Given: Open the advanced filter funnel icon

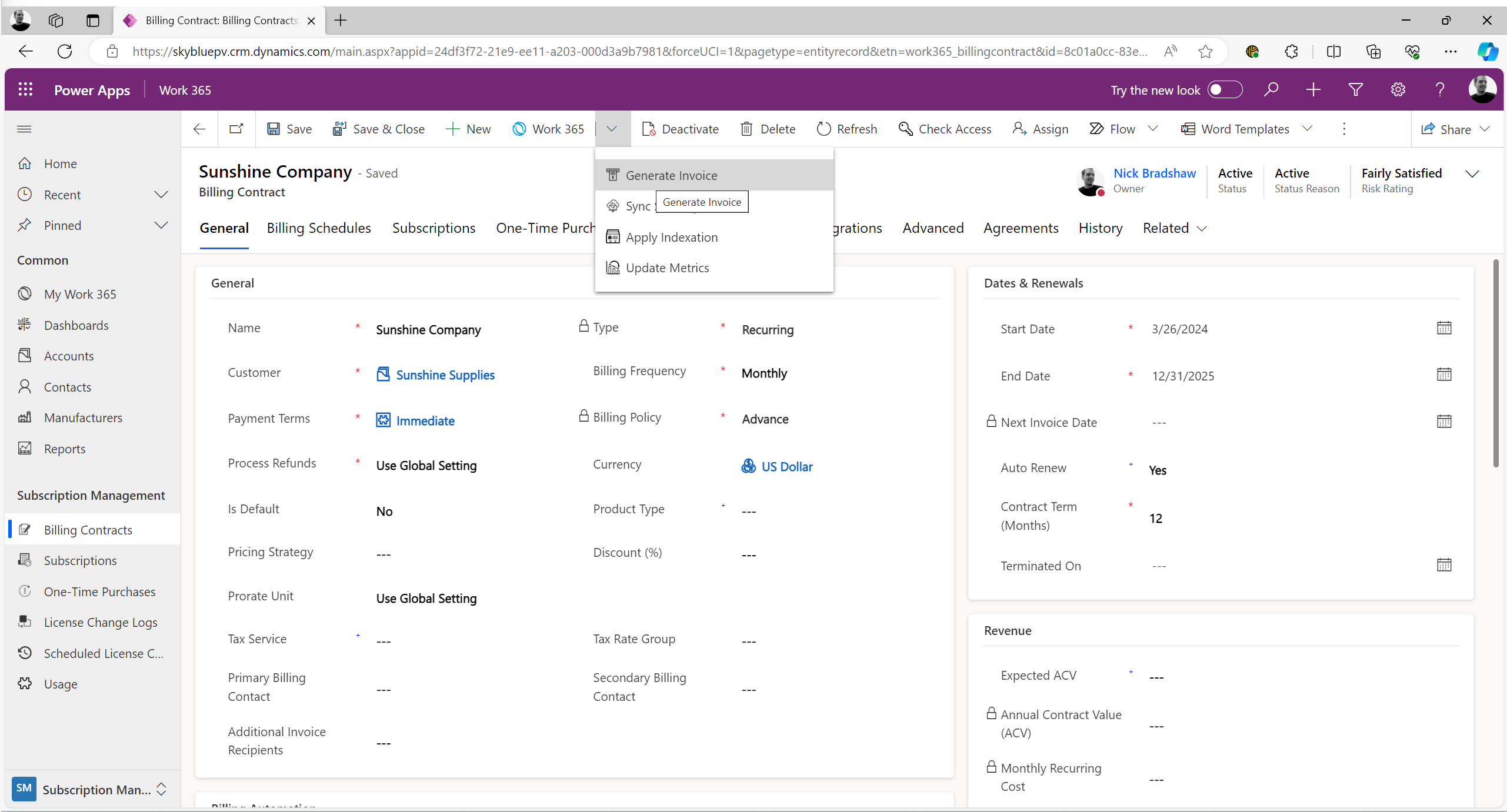Looking at the screenshot, I should pos(1355,90).
